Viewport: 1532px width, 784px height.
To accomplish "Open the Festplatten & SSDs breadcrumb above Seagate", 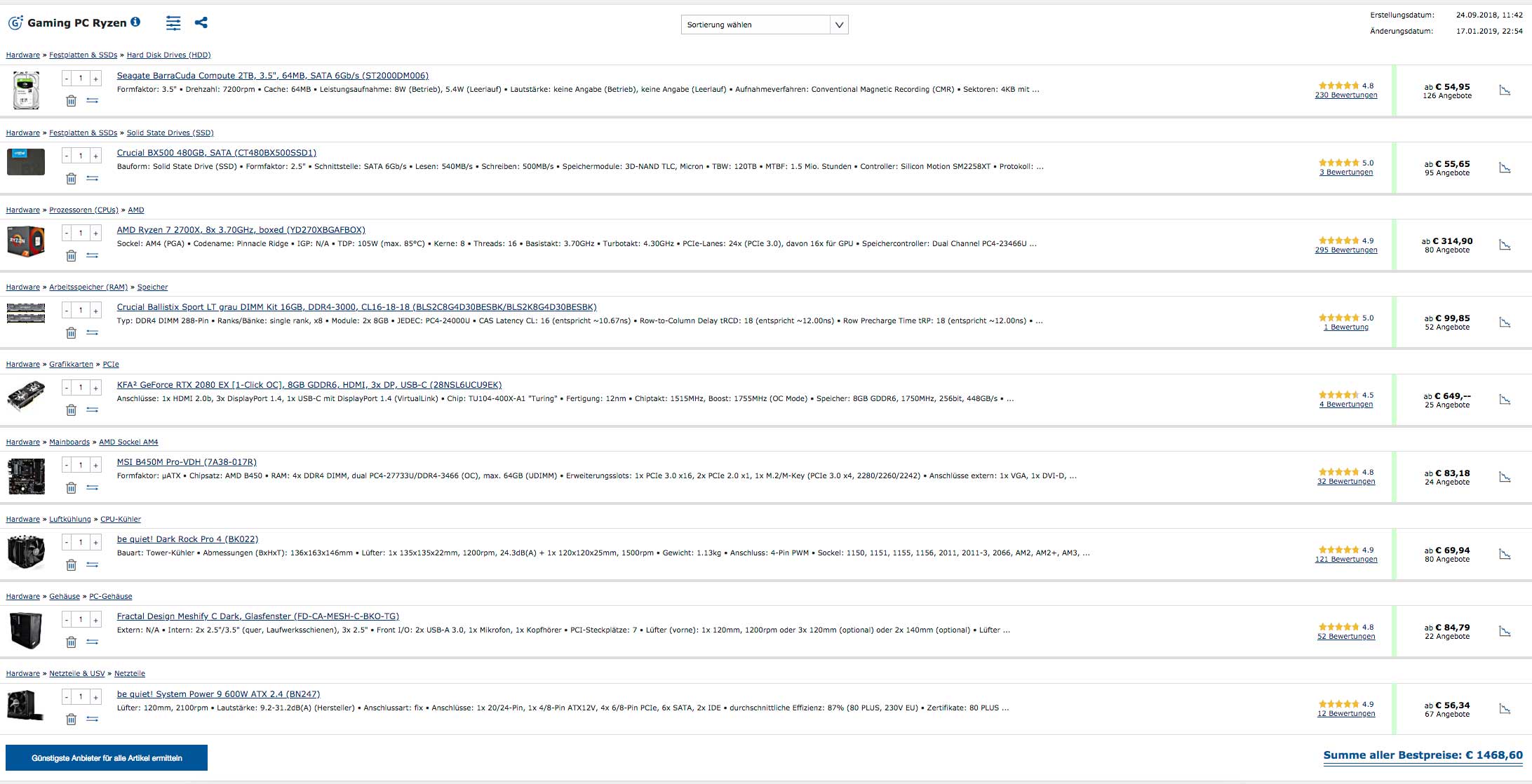I will pyautogui.click(x=83, y=55).
